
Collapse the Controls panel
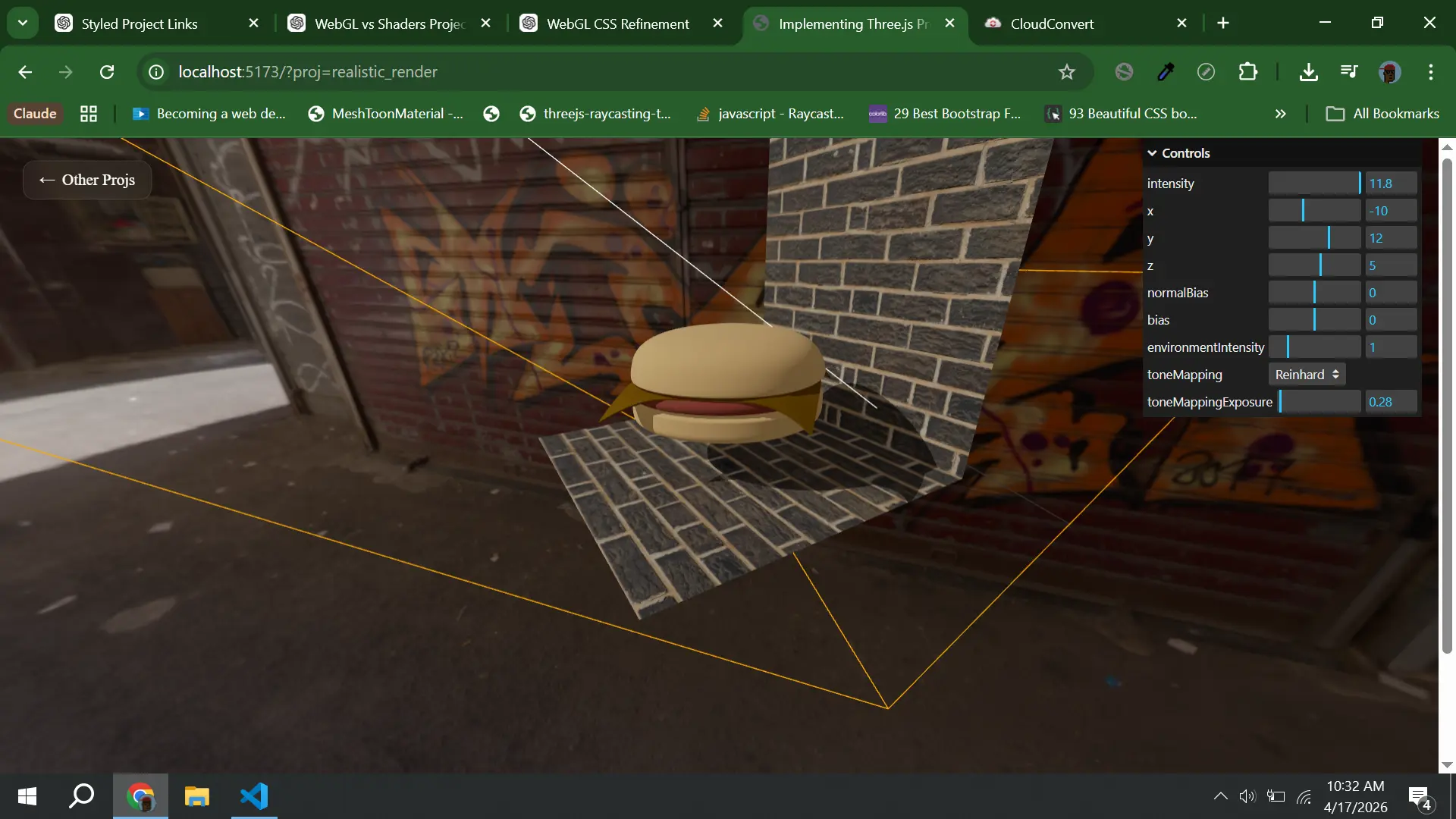click(x=1178, y=153)
